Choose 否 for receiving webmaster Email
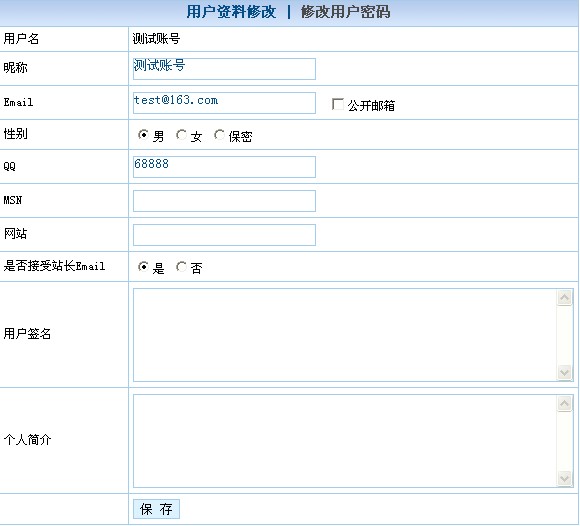This screenshot has width=580, height=526. click(x=181, y=266)
